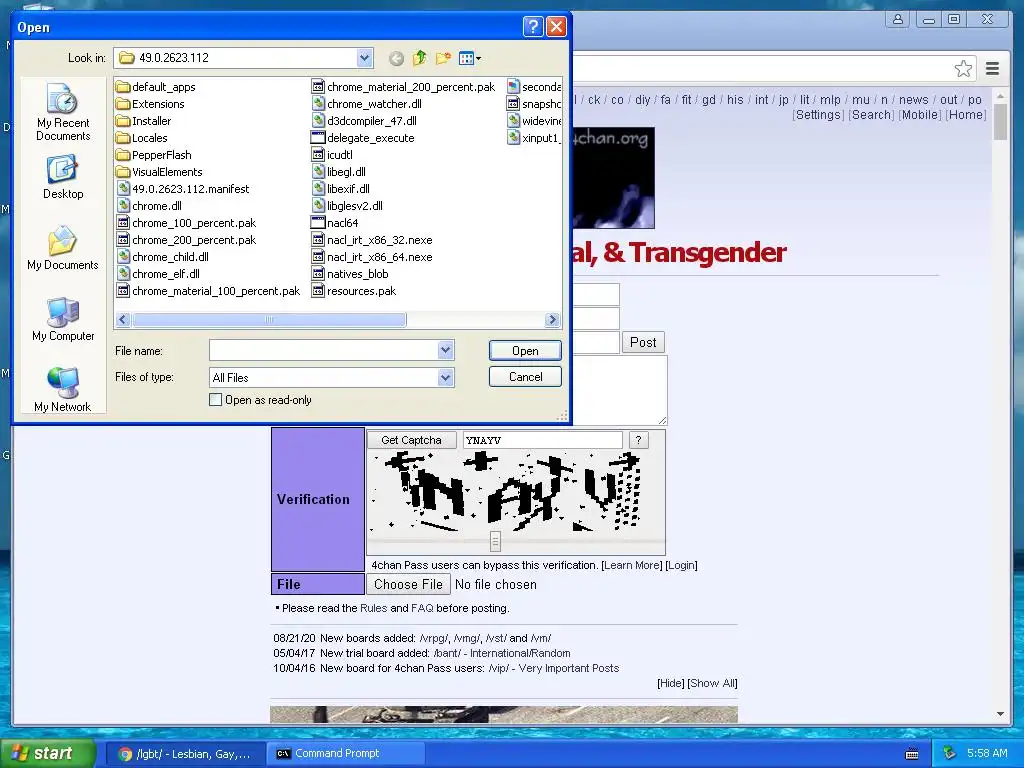Create a new folder in Open dialog
The image size is (1024, 768).
point(443,59)
